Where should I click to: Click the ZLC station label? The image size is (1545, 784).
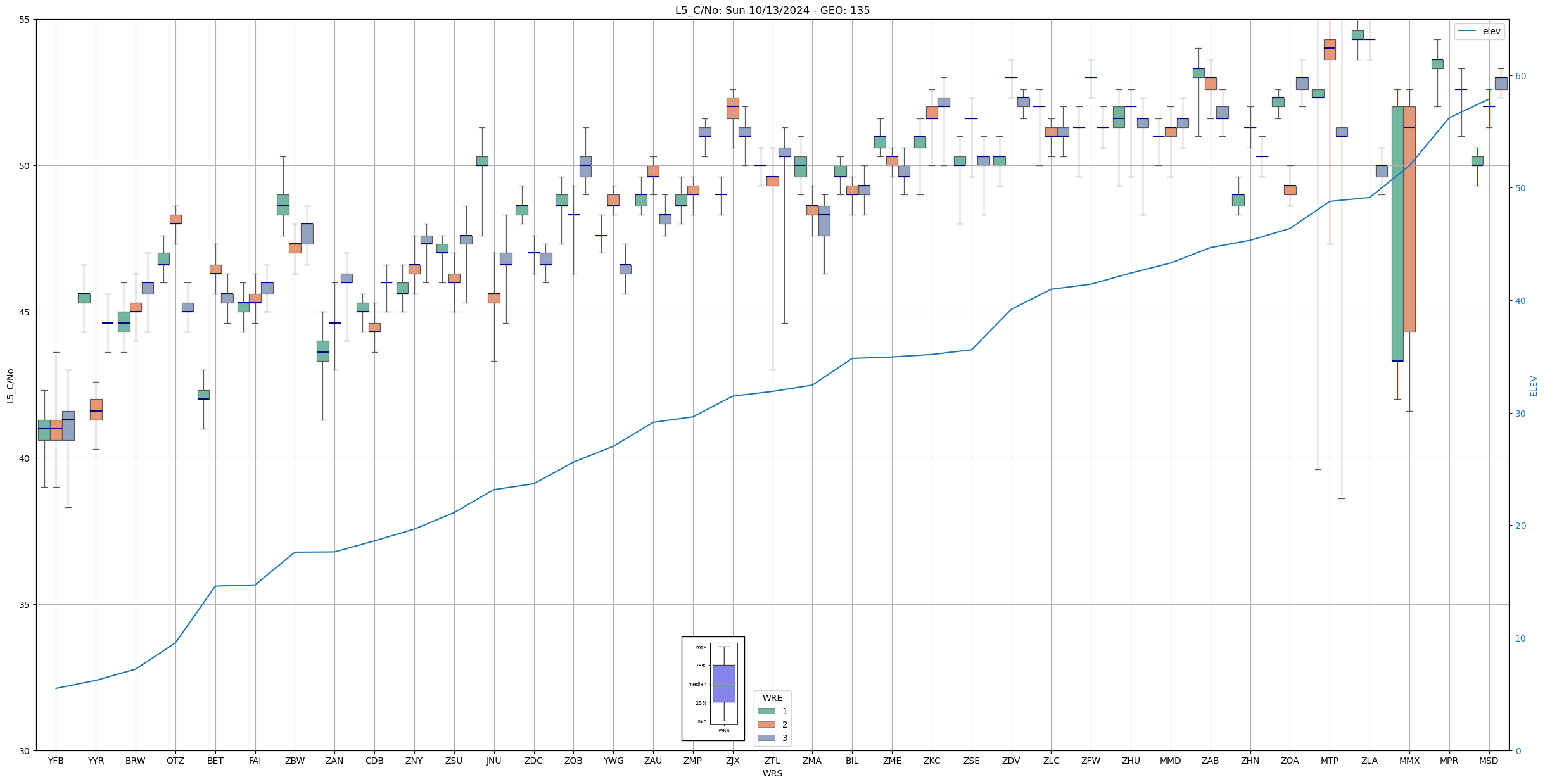point(1051,761)
